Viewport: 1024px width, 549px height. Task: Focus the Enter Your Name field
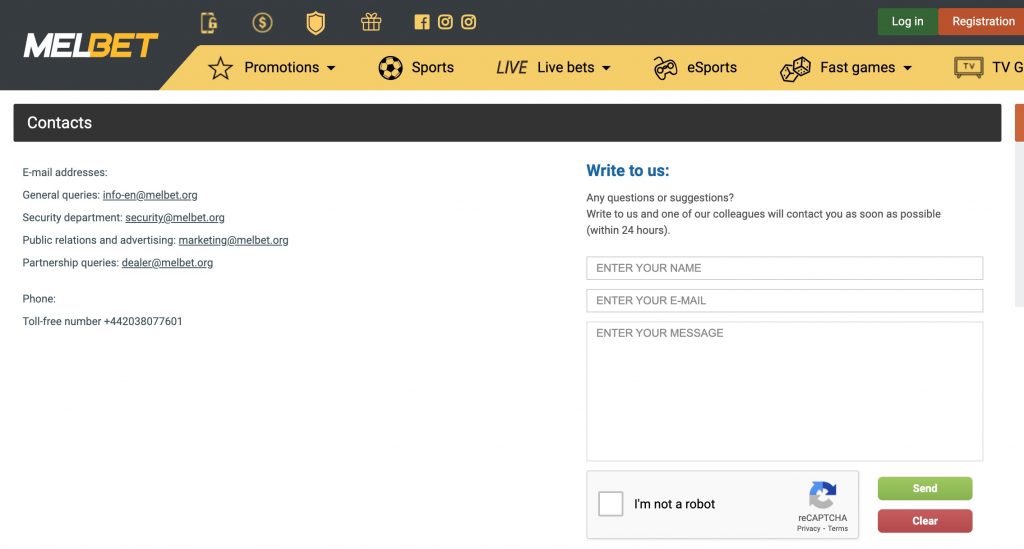pyautogui.click(x=784, y=268)
